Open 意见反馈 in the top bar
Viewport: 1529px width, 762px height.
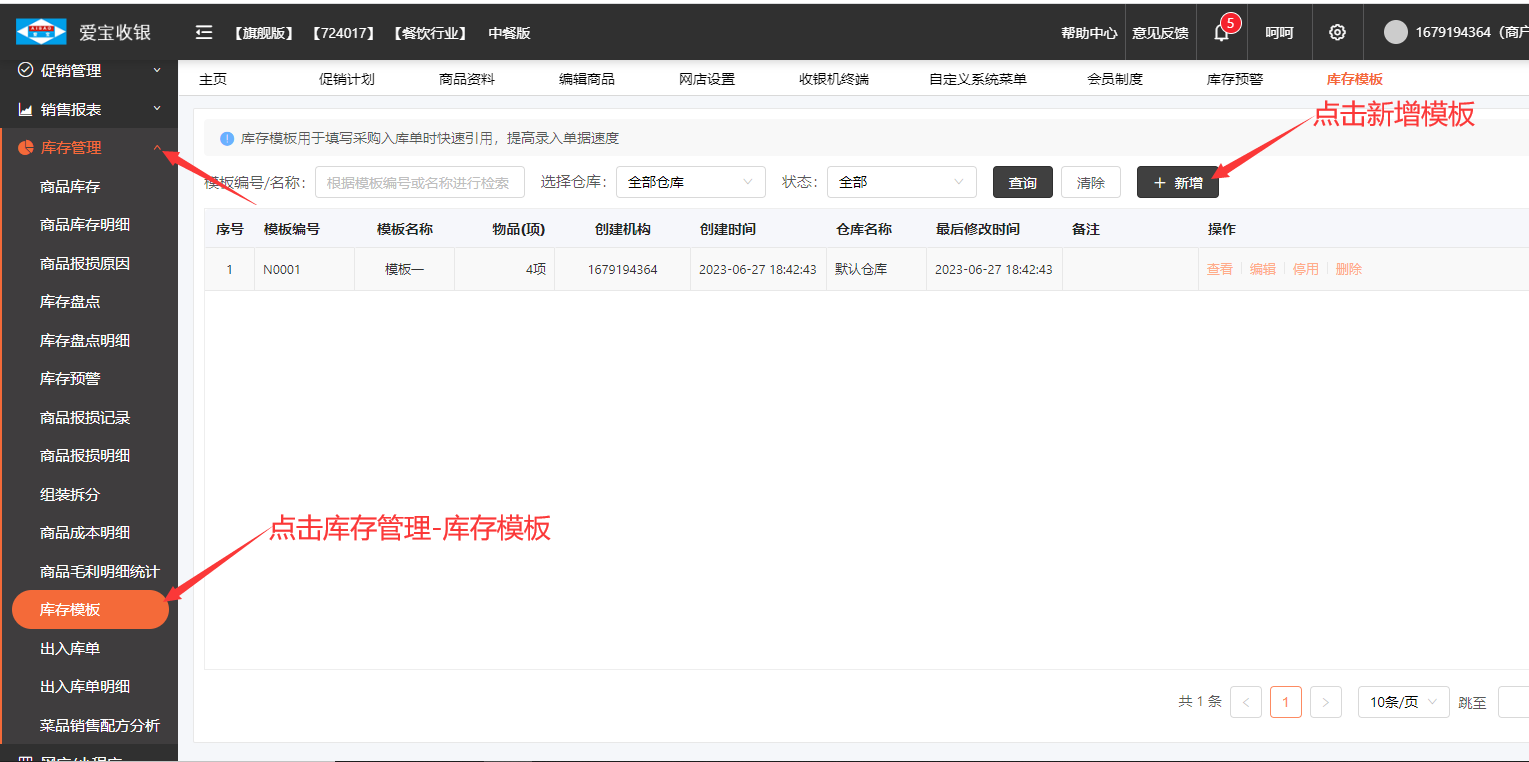click(1160, 33)
